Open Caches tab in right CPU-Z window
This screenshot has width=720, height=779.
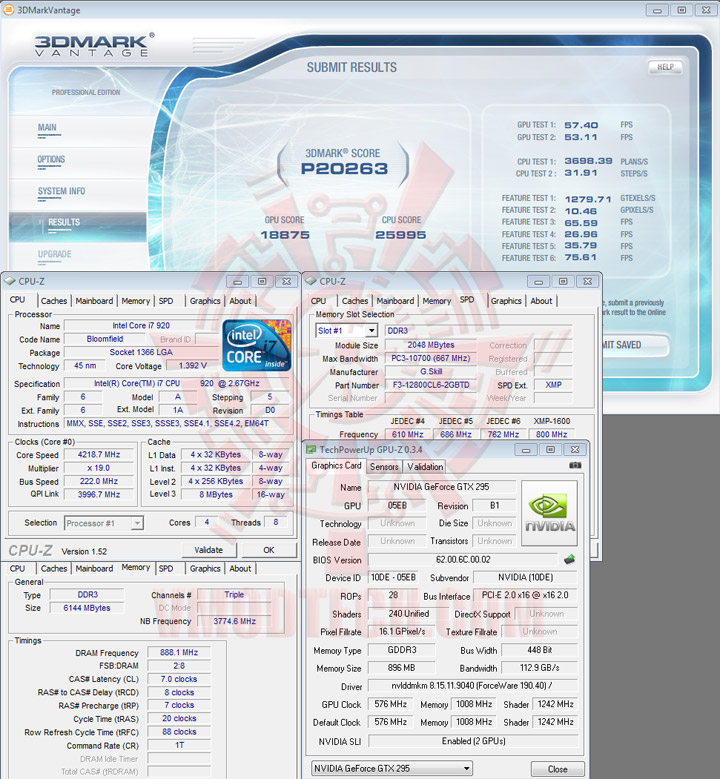(355, 301)
